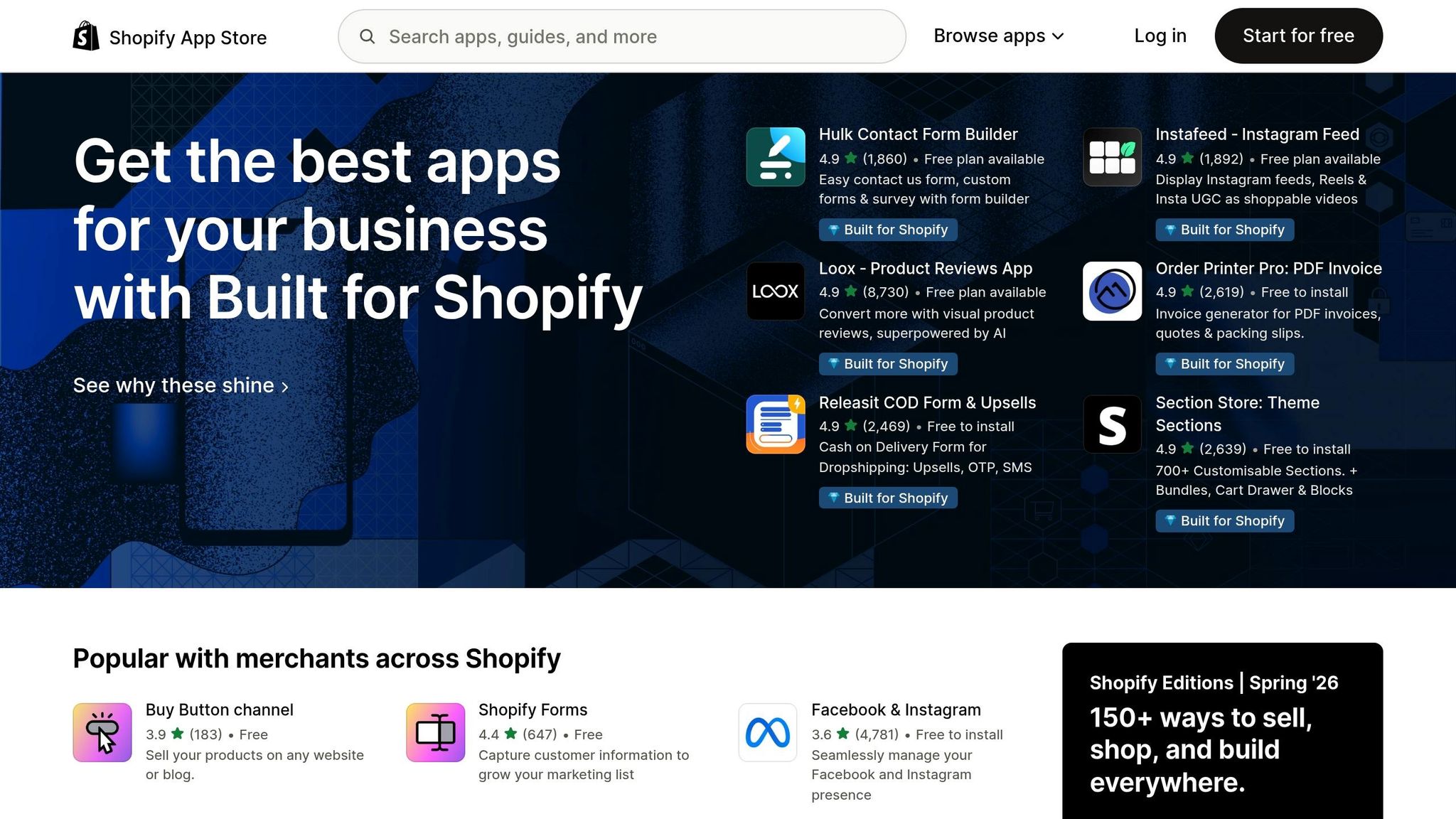Click 'Convert more with visual product' description
Screen dimensions: 1456x819
tap(926, 323)
